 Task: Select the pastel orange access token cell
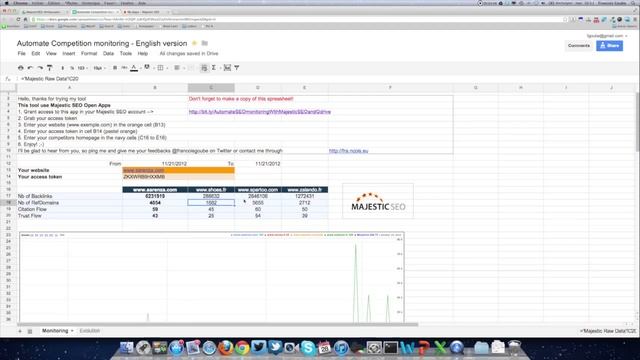coord(178,177)
